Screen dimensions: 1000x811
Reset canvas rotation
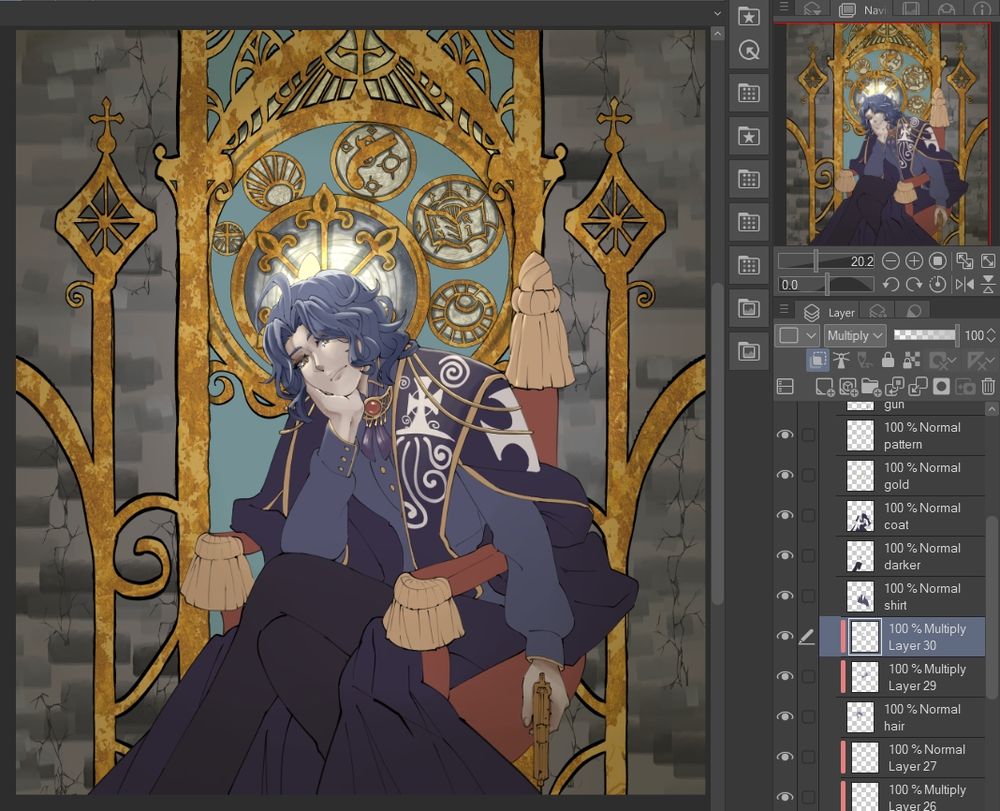coord(938,284)
